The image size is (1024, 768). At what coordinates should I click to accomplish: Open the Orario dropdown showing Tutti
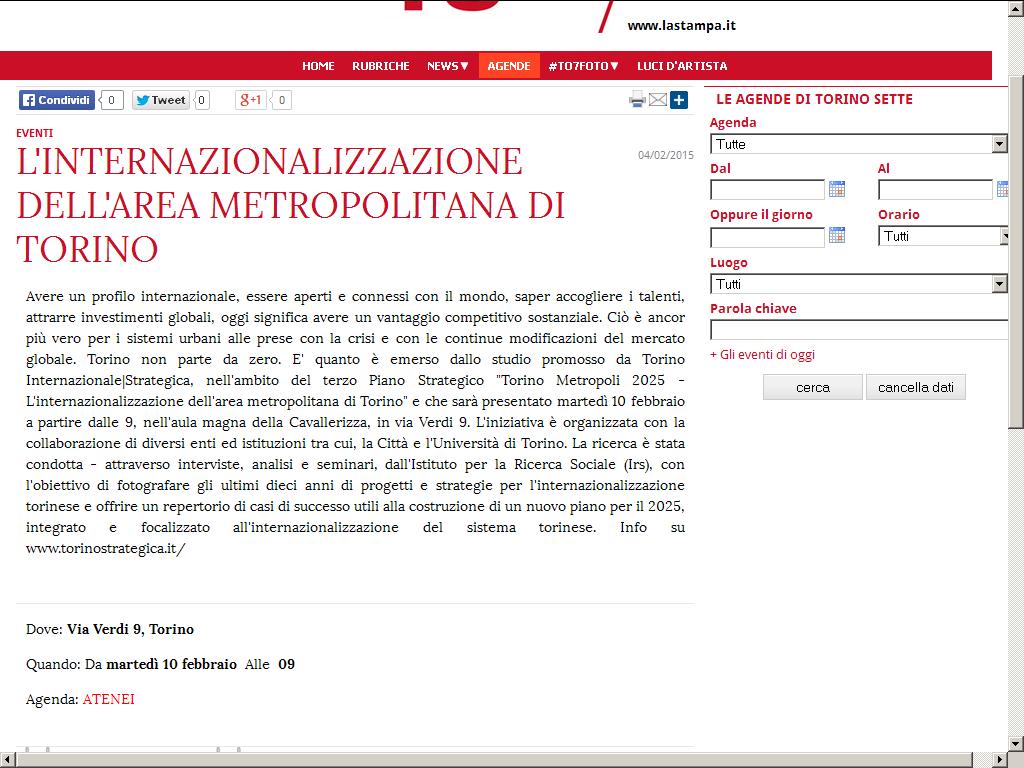(944, 236)
